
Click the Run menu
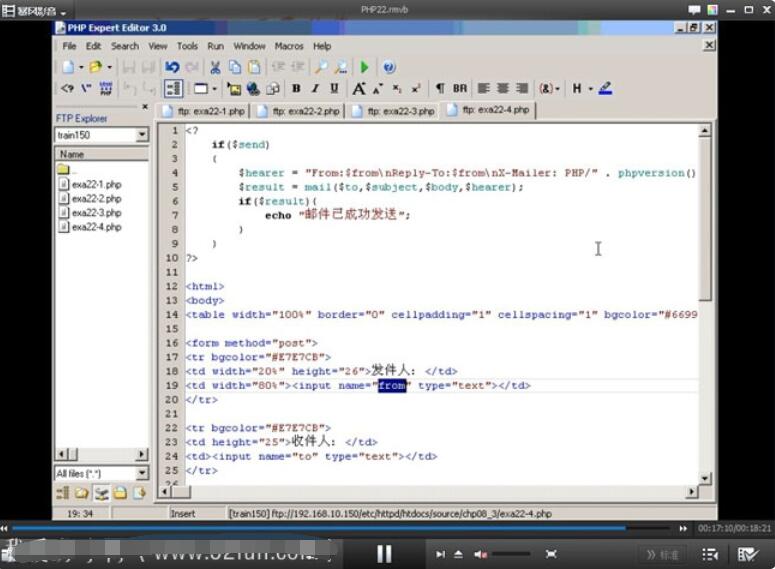point(215,46)
